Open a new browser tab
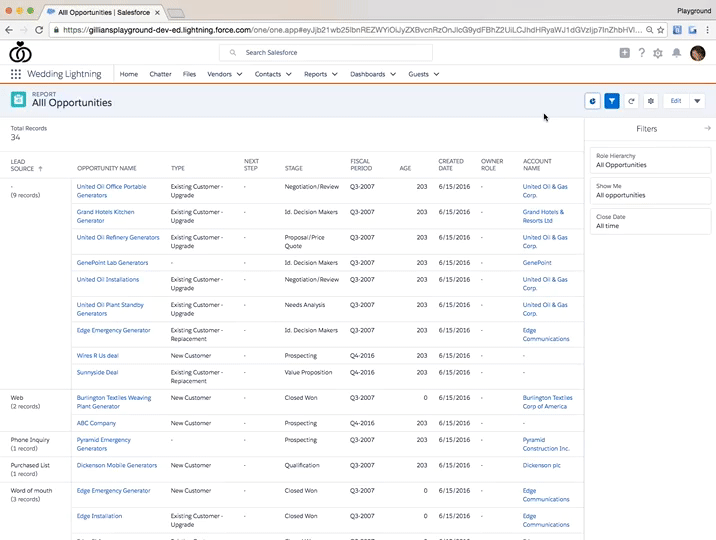 176,13
